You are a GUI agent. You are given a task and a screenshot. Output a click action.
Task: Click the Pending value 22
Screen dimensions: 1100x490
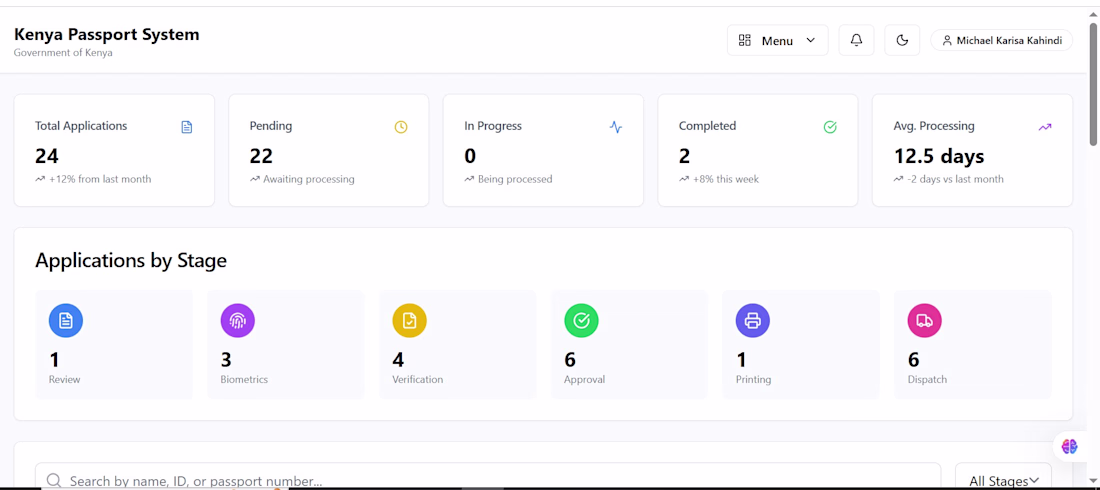(x=261, y=156)
